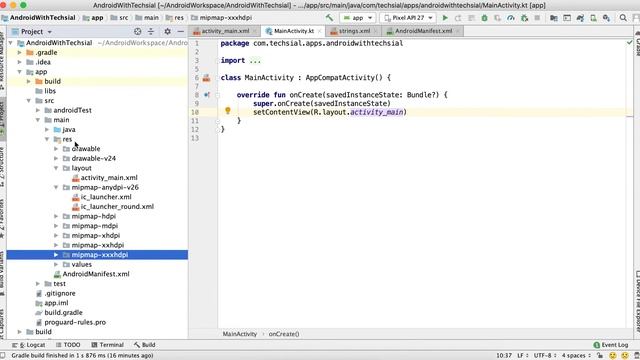Image resolution: width=640 pixels, height=360 pixels.
Task: Open the Logcat tool window
Action: pos(29,345)
